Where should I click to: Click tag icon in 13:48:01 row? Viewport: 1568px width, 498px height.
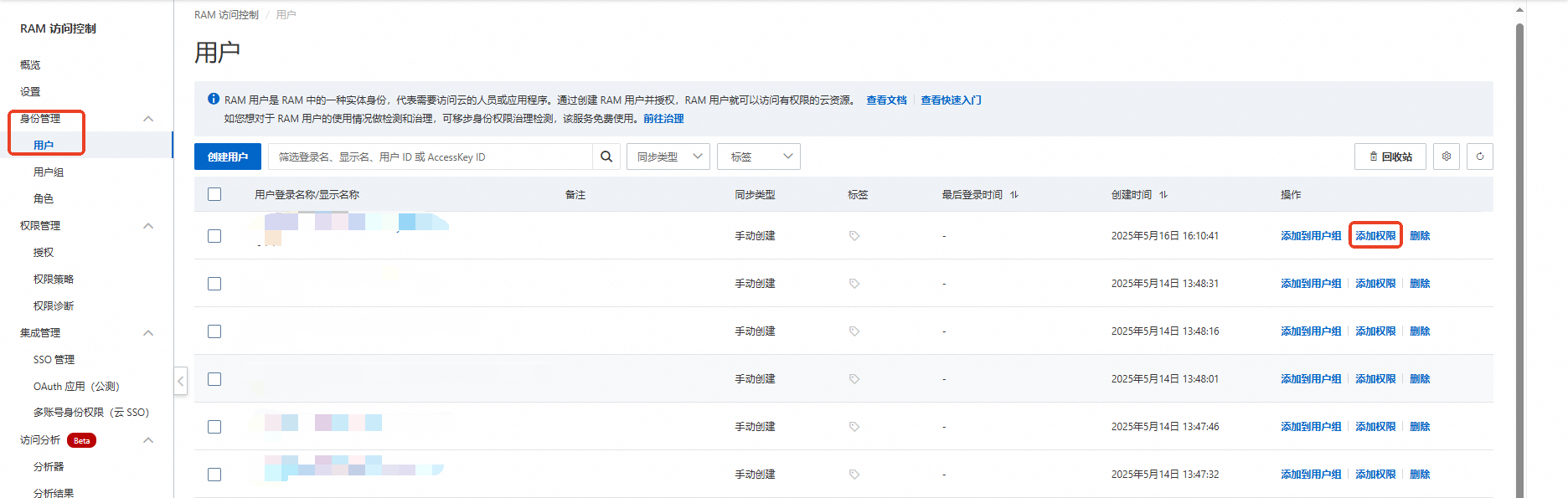(854, 379)
